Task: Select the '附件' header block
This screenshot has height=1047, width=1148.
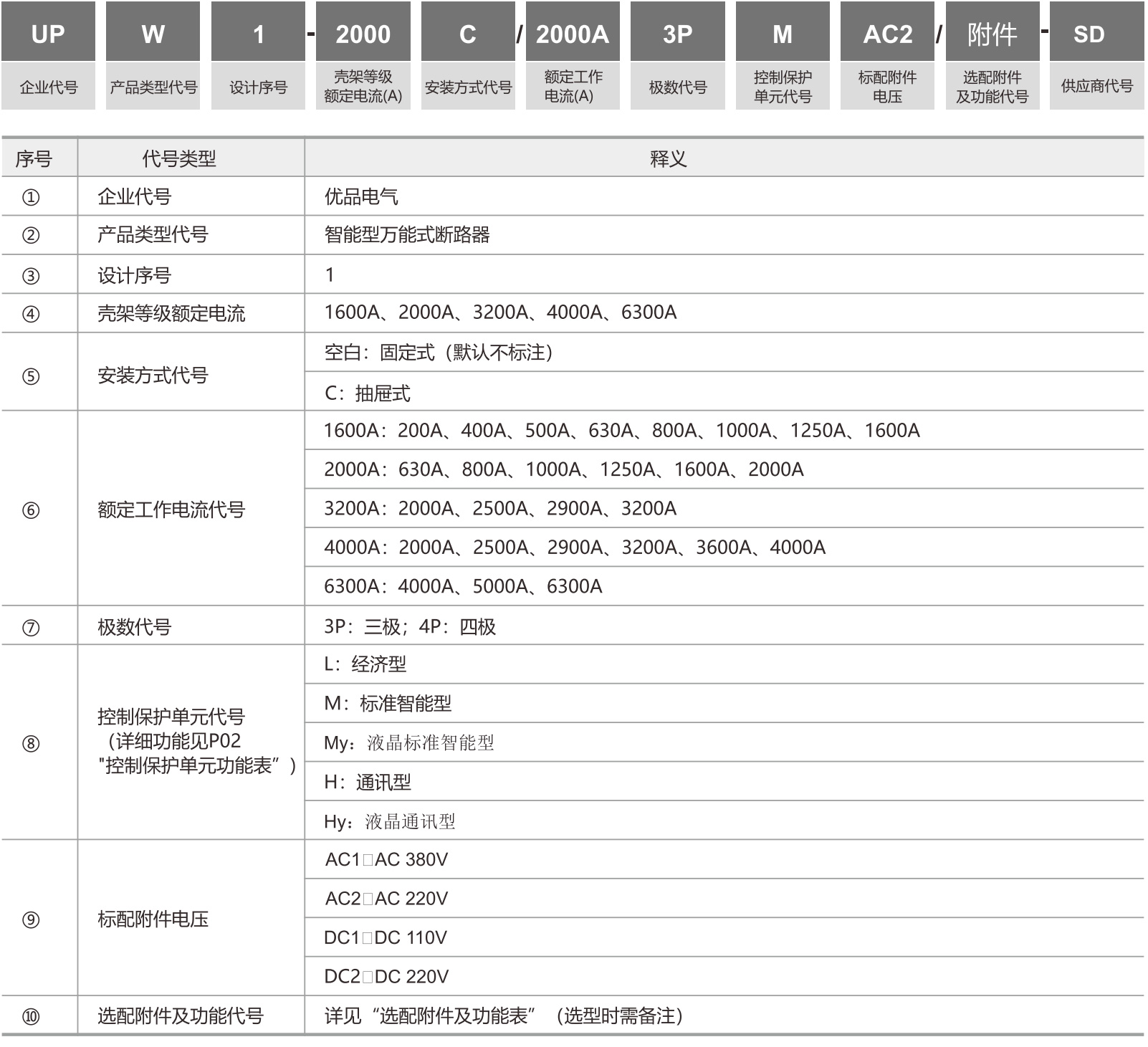Action: 992,32
